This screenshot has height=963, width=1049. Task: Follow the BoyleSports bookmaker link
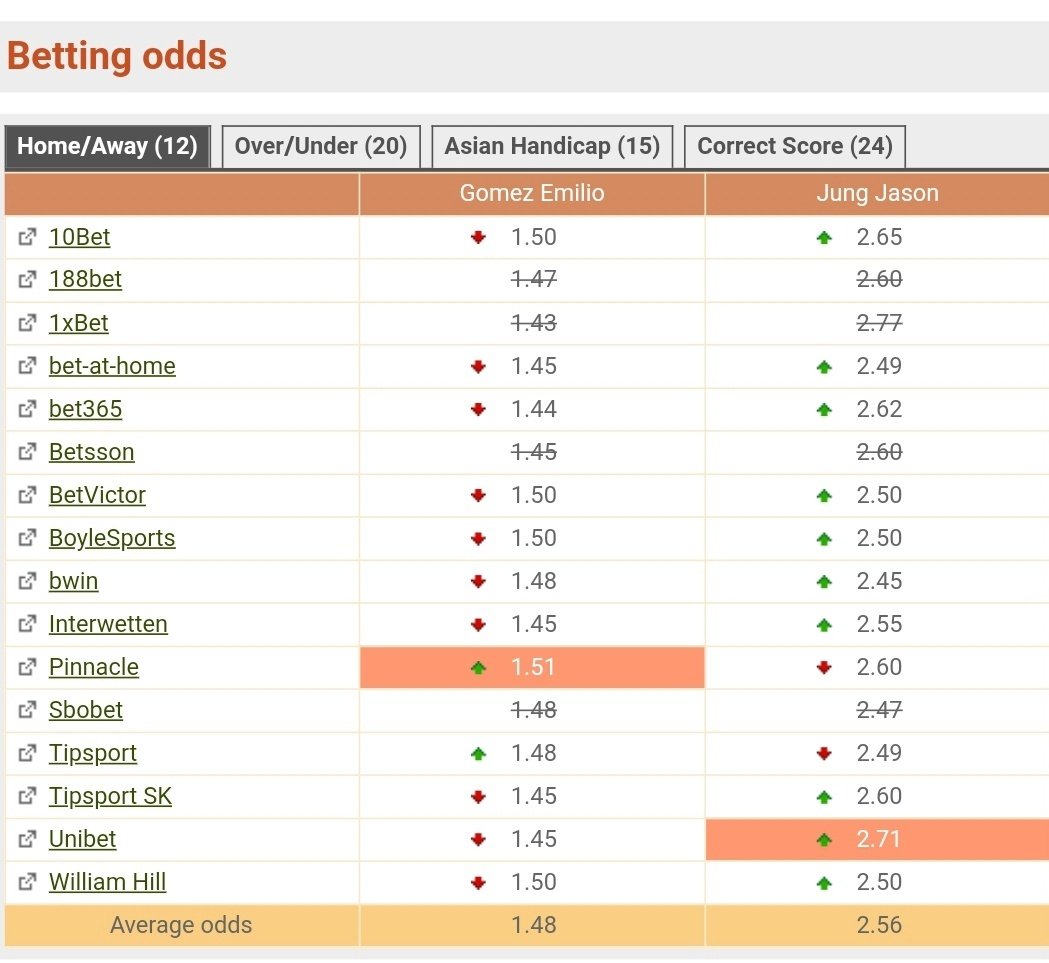(x=112, y=539)
